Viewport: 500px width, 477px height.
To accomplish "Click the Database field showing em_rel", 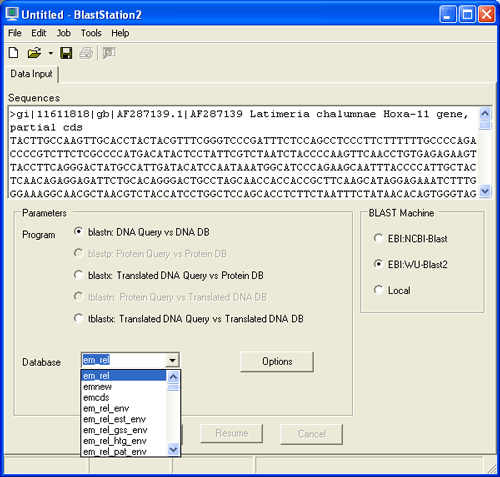I will click(124, 360).
